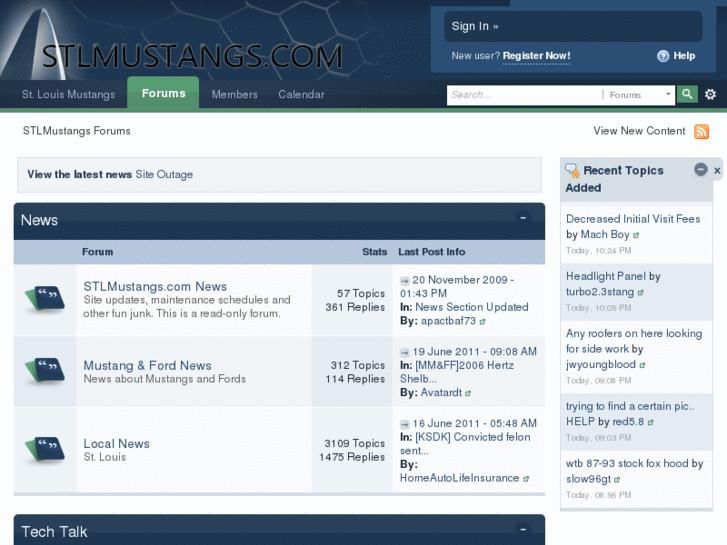Collapse Recent Topics Added block
The height and width of the screenshot is (545, 727).
pyautogui.click(x=701, y=170)
